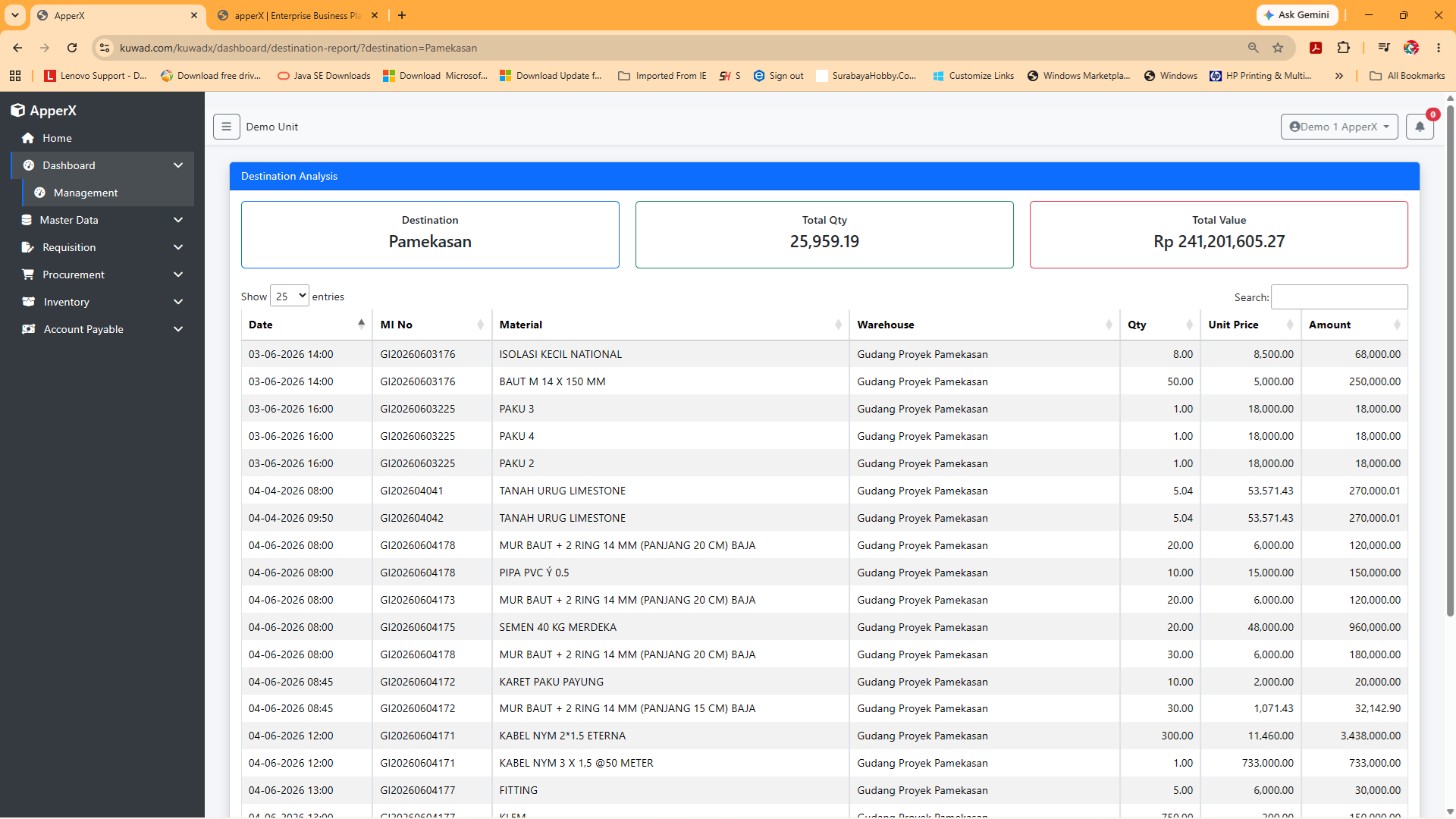Click the Management gauge icon
The image size is (1456, 819).
coord(39,193)
